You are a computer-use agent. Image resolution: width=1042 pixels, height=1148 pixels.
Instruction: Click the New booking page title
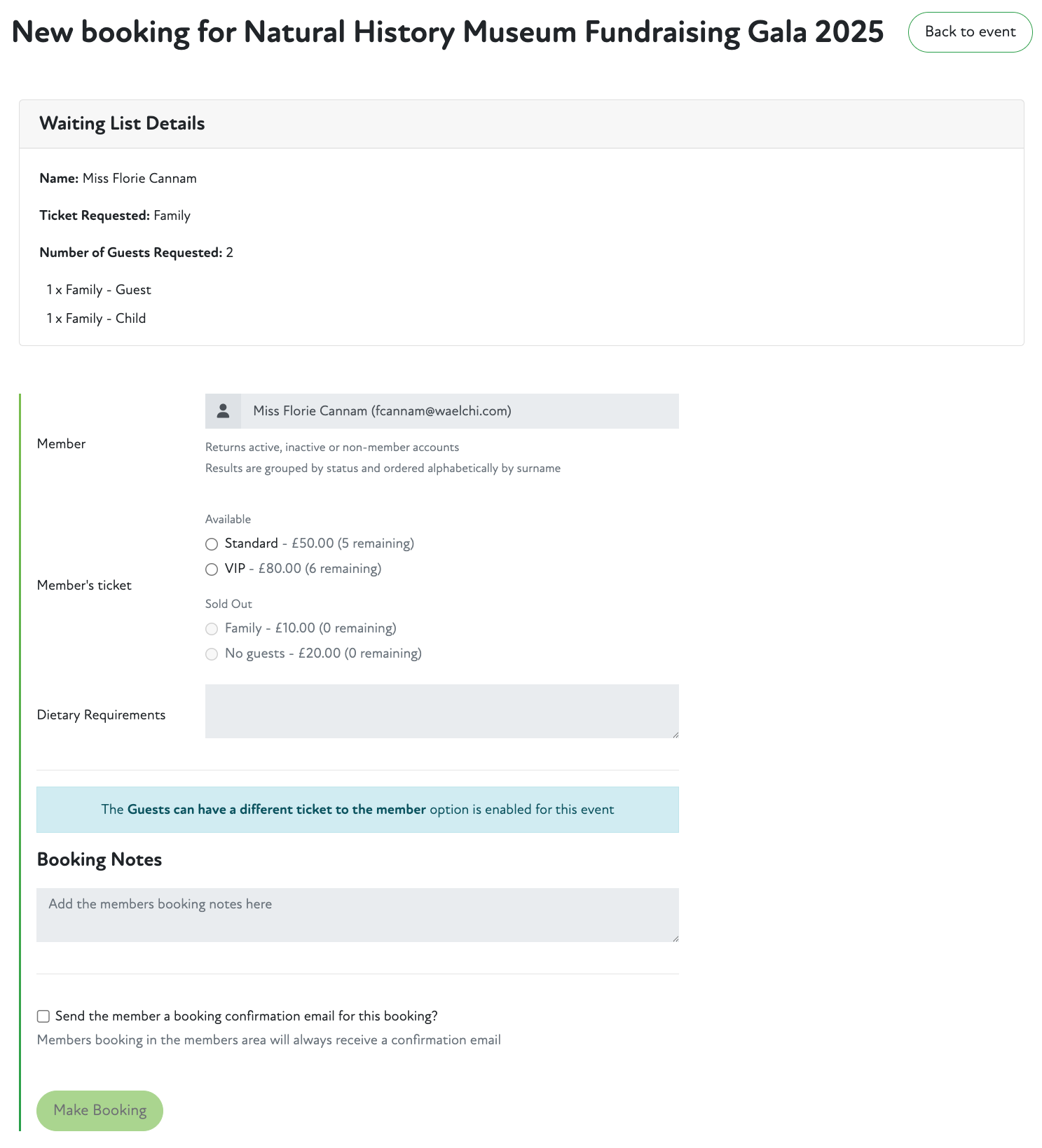(x=448, y=32)
